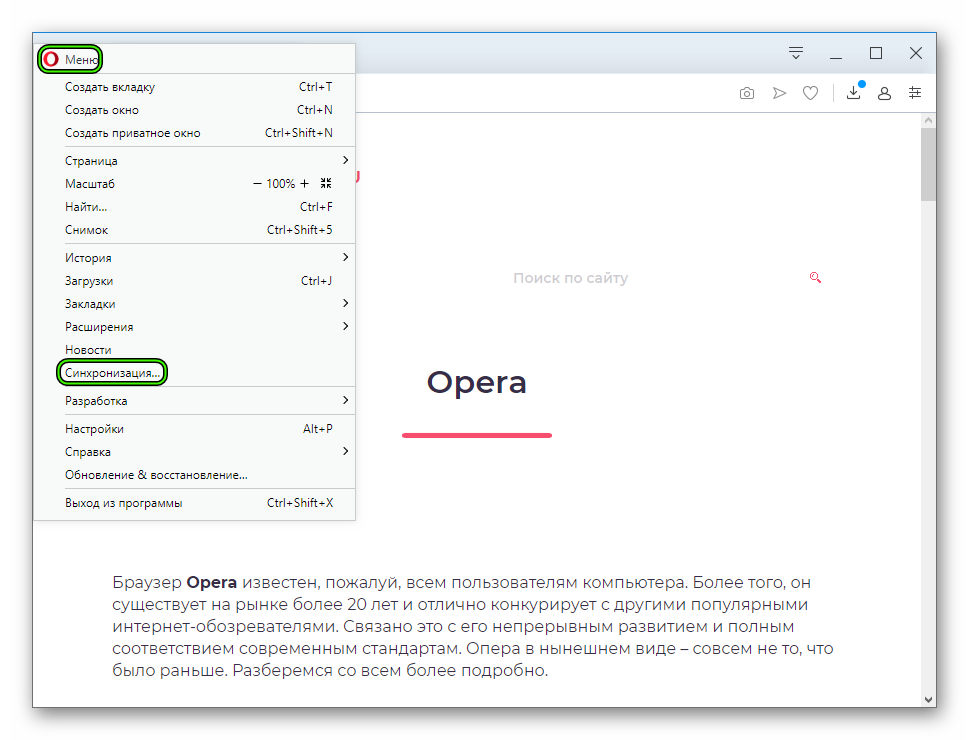Click the user account profile icon
969x740 pixels.
[x=884, y=93]
